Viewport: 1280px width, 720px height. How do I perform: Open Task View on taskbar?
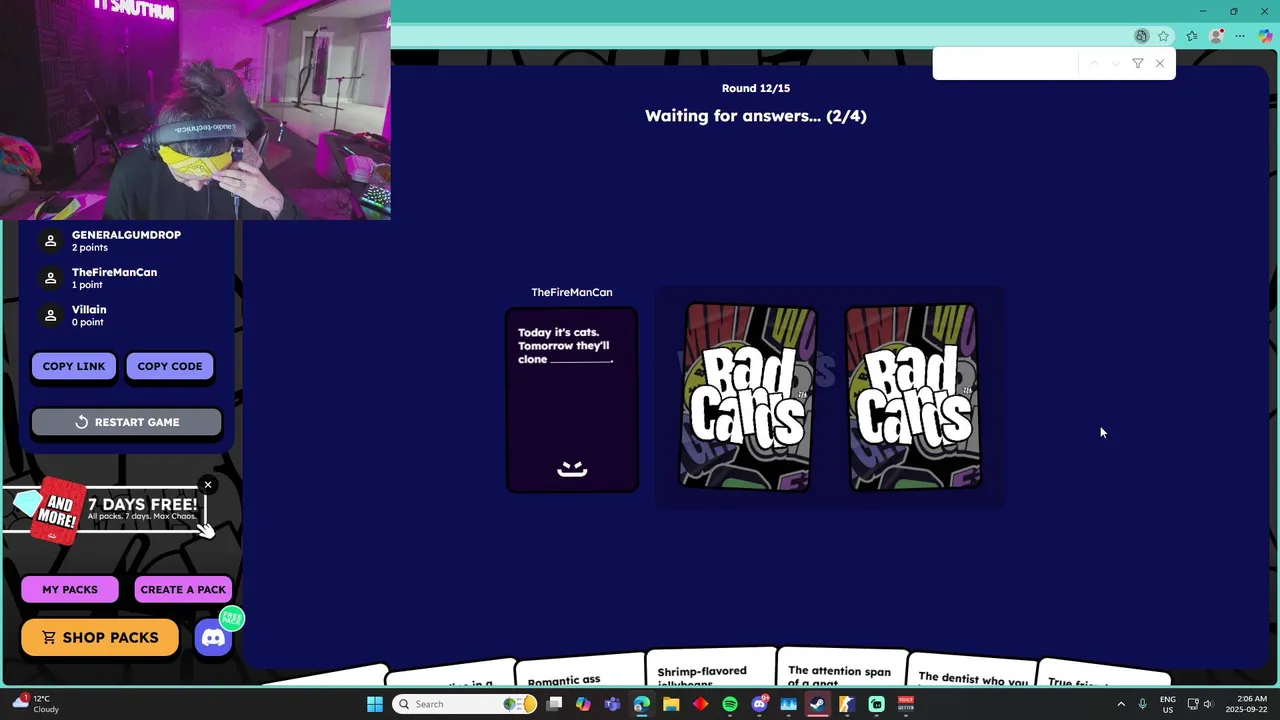pos(554,704)
